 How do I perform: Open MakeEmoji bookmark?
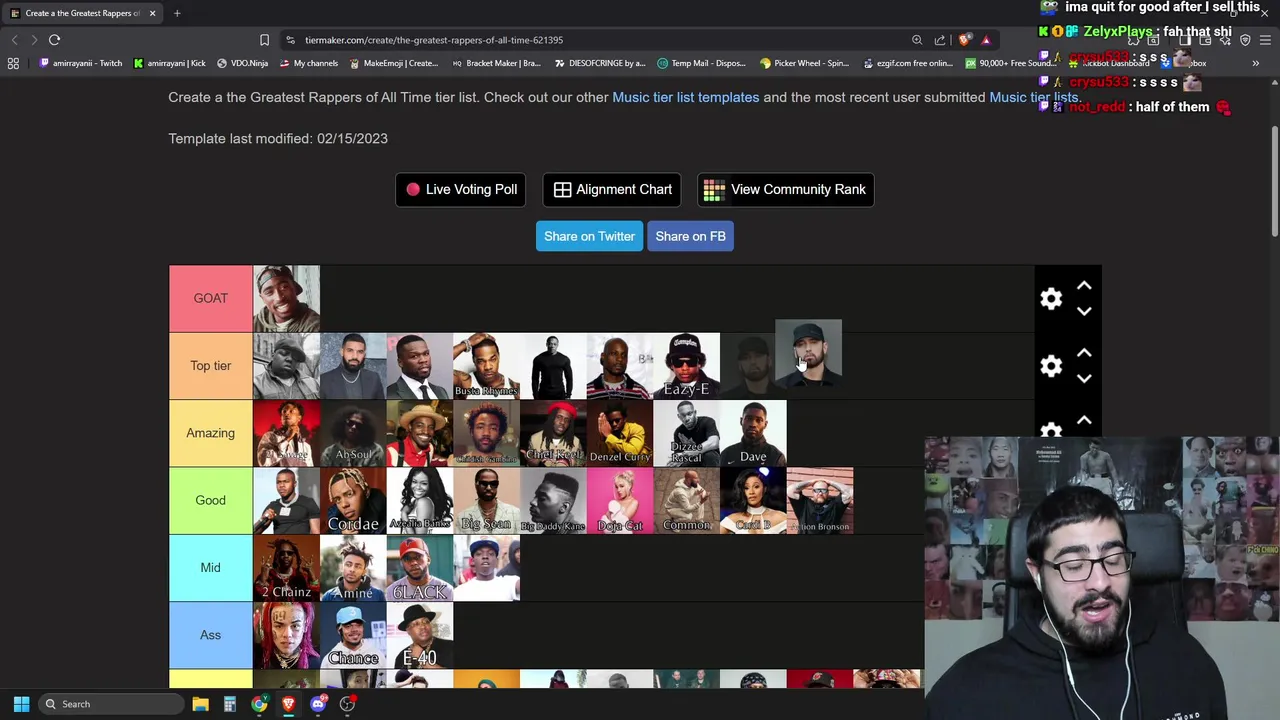(x=393, y=63)
